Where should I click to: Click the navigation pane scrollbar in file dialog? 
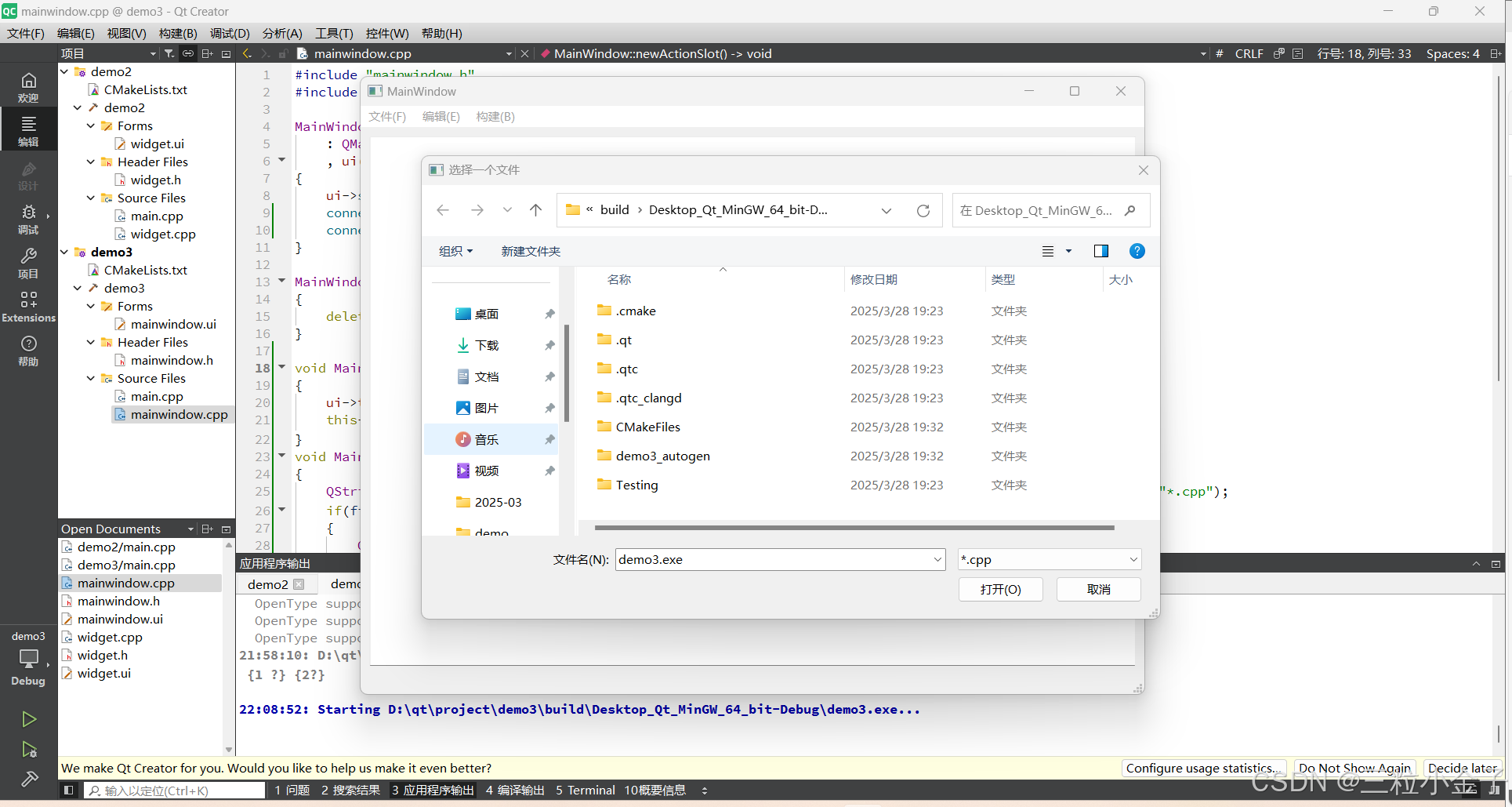[567, 373]
